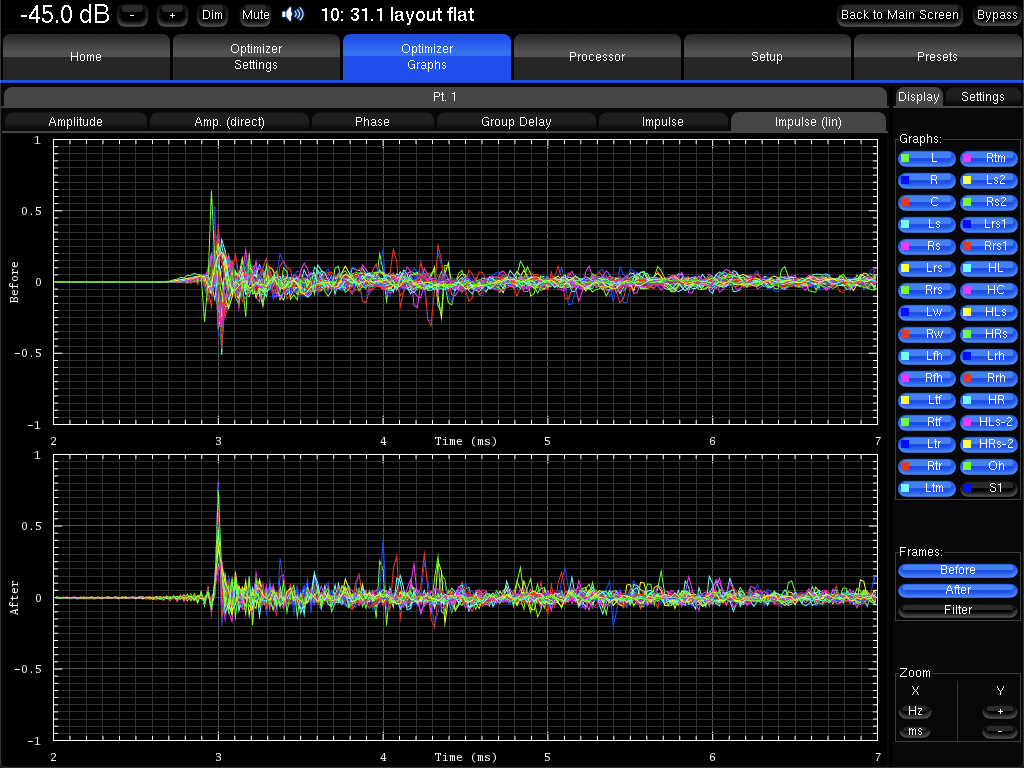Click Back to Main Screen
The width and height of the screenshot is (1024, 768).
click(x=899, y=15)
